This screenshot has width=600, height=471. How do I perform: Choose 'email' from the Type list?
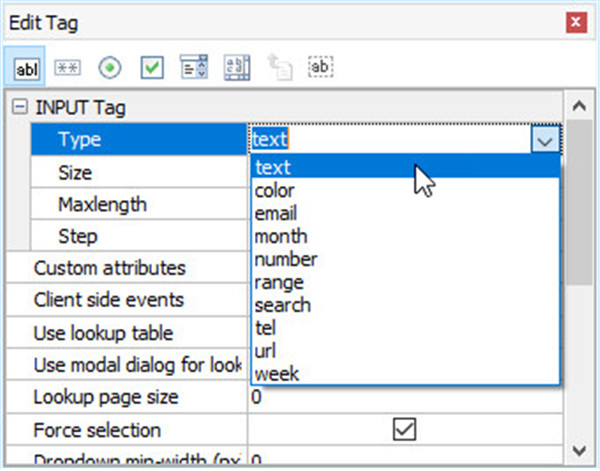tap(276, 213)
